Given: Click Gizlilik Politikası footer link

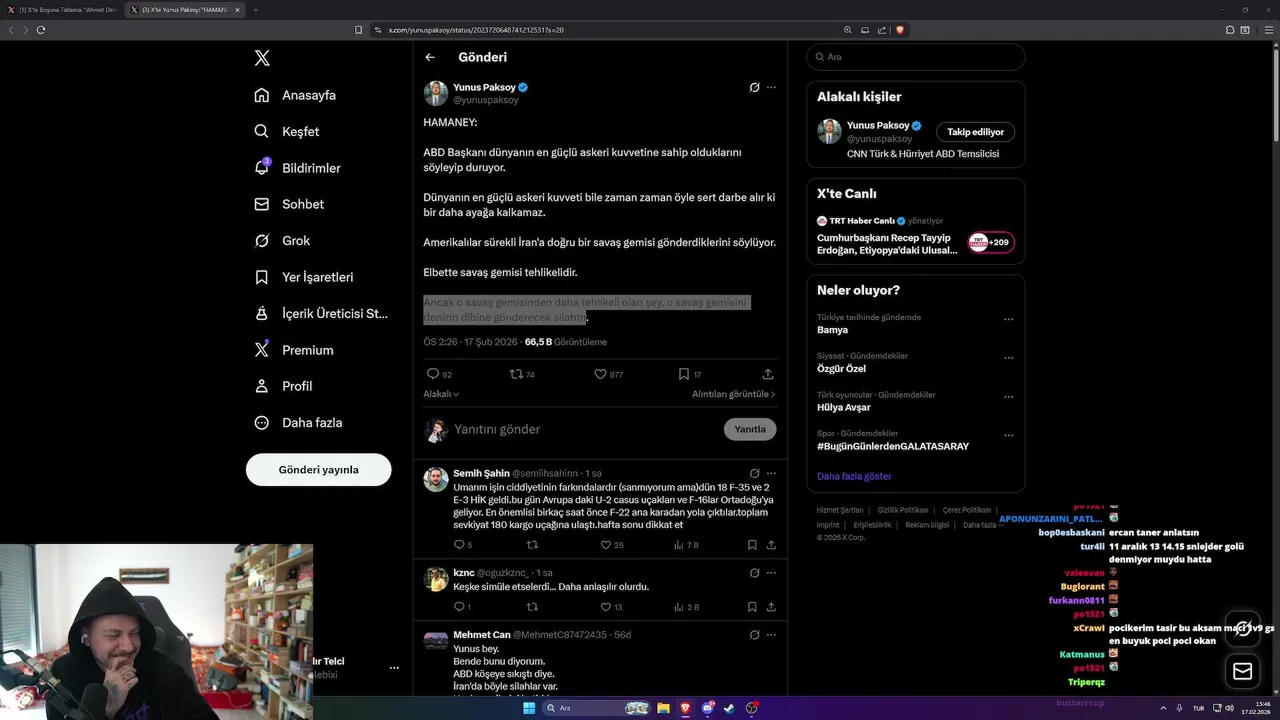Looking at the screenshot, I should [x=903, y=510].
